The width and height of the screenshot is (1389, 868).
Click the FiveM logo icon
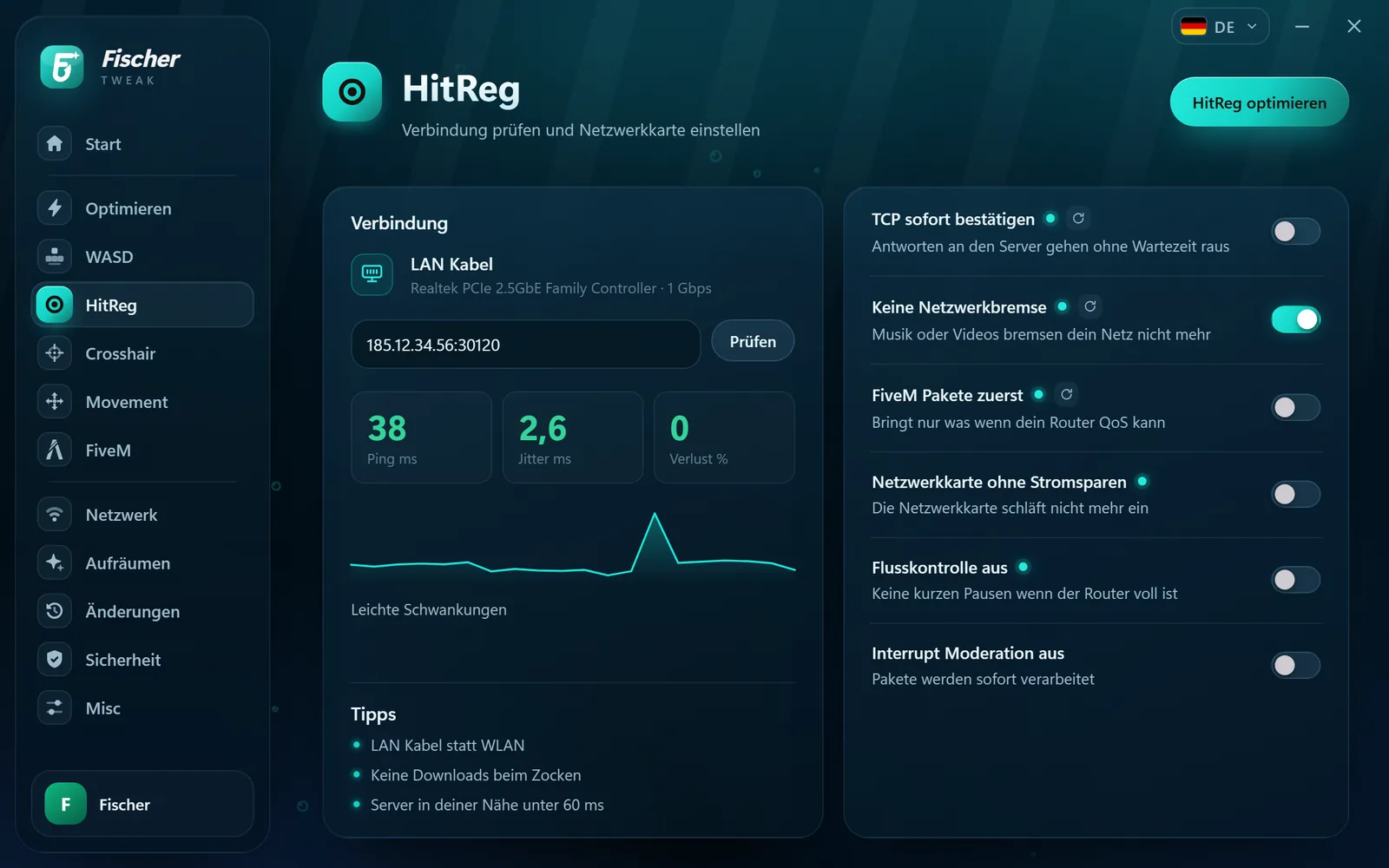coord(55,450)
